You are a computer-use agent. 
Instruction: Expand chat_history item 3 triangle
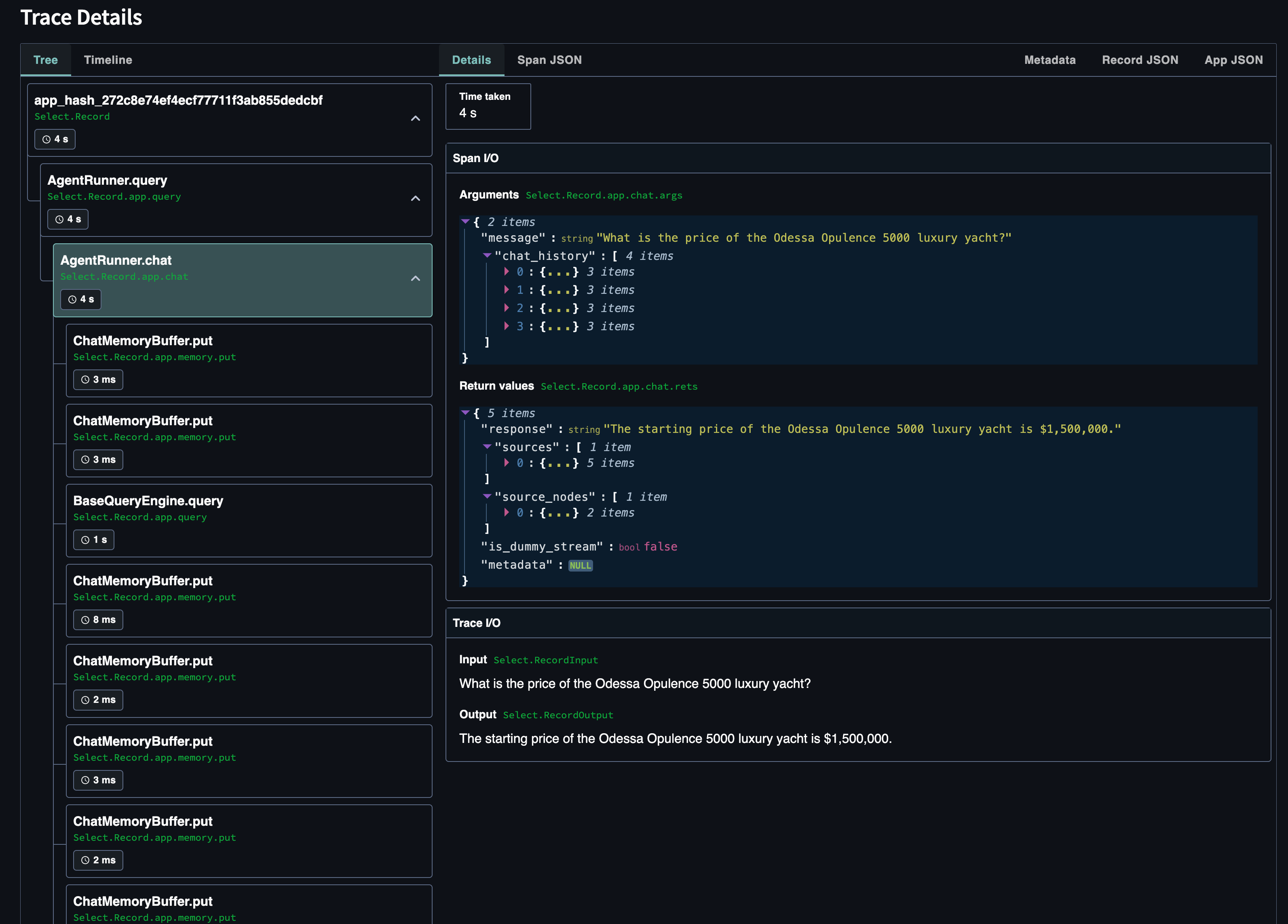click(x=506, y=326)
